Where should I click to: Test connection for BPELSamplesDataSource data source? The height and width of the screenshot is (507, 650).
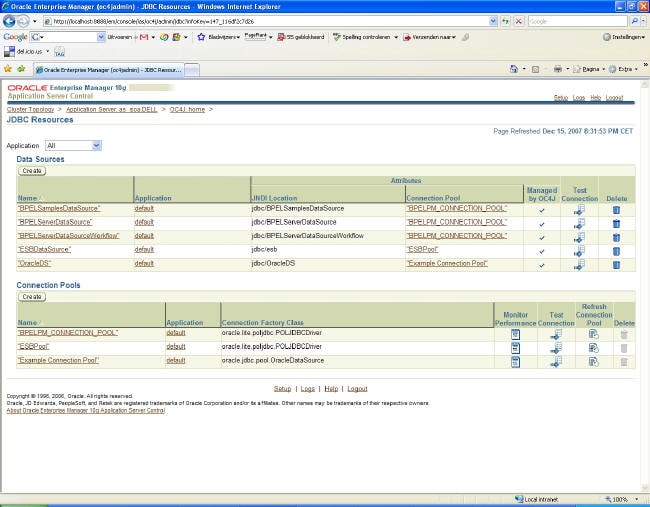point(579,209)
